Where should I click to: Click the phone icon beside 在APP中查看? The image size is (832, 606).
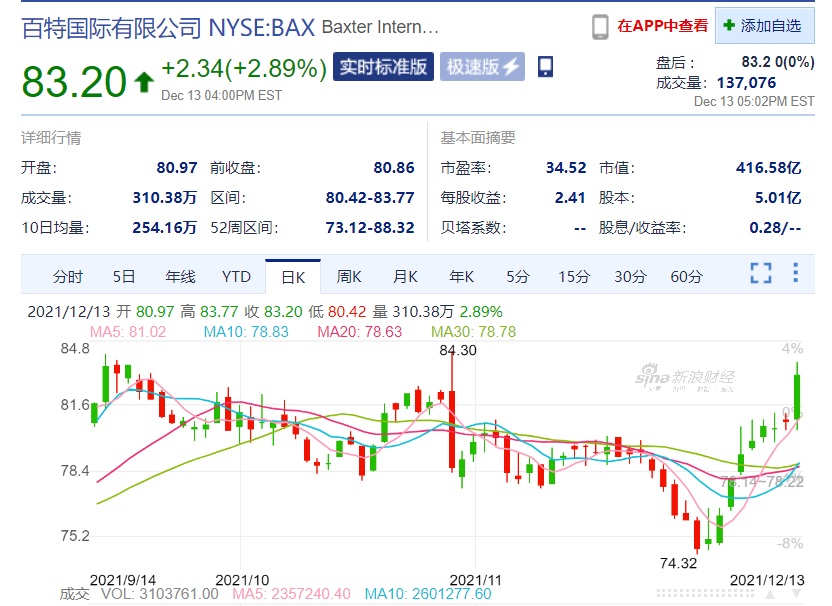600,27
